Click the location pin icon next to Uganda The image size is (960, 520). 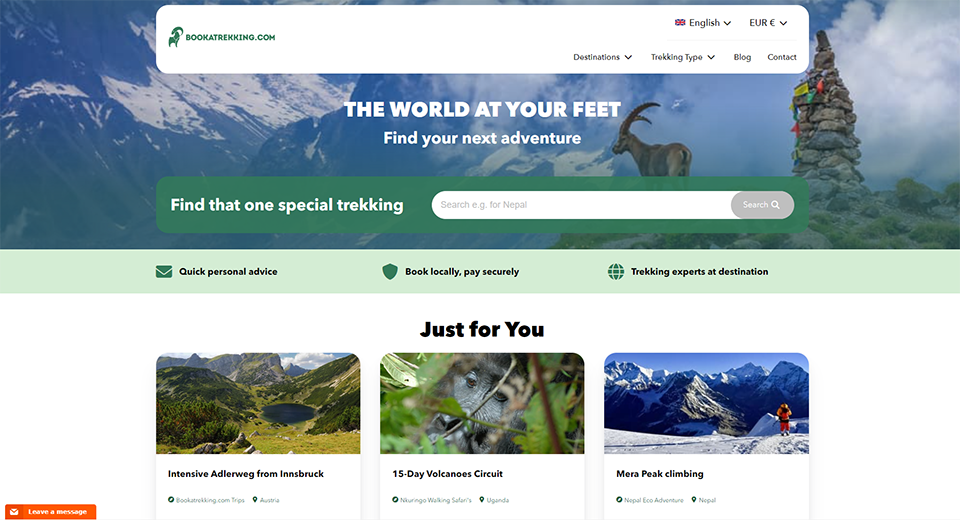click(x=481, y=500)
